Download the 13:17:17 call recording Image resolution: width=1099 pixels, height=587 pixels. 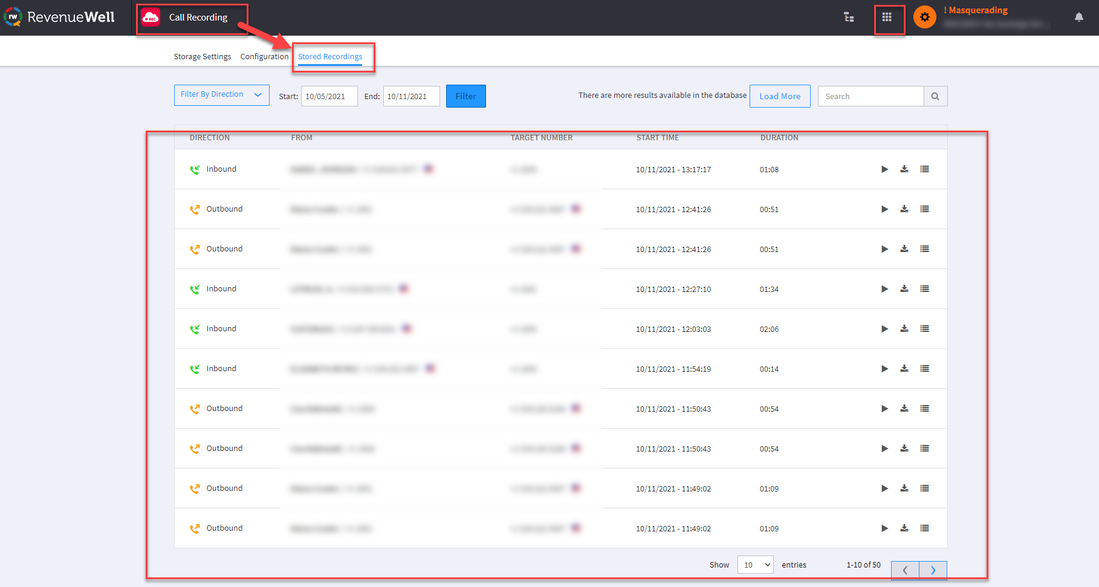point(904,169)
